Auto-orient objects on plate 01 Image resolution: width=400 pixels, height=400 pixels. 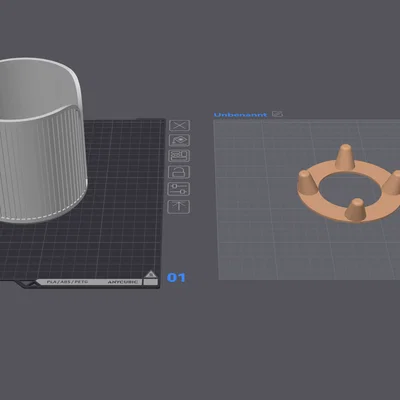[179, 140]
